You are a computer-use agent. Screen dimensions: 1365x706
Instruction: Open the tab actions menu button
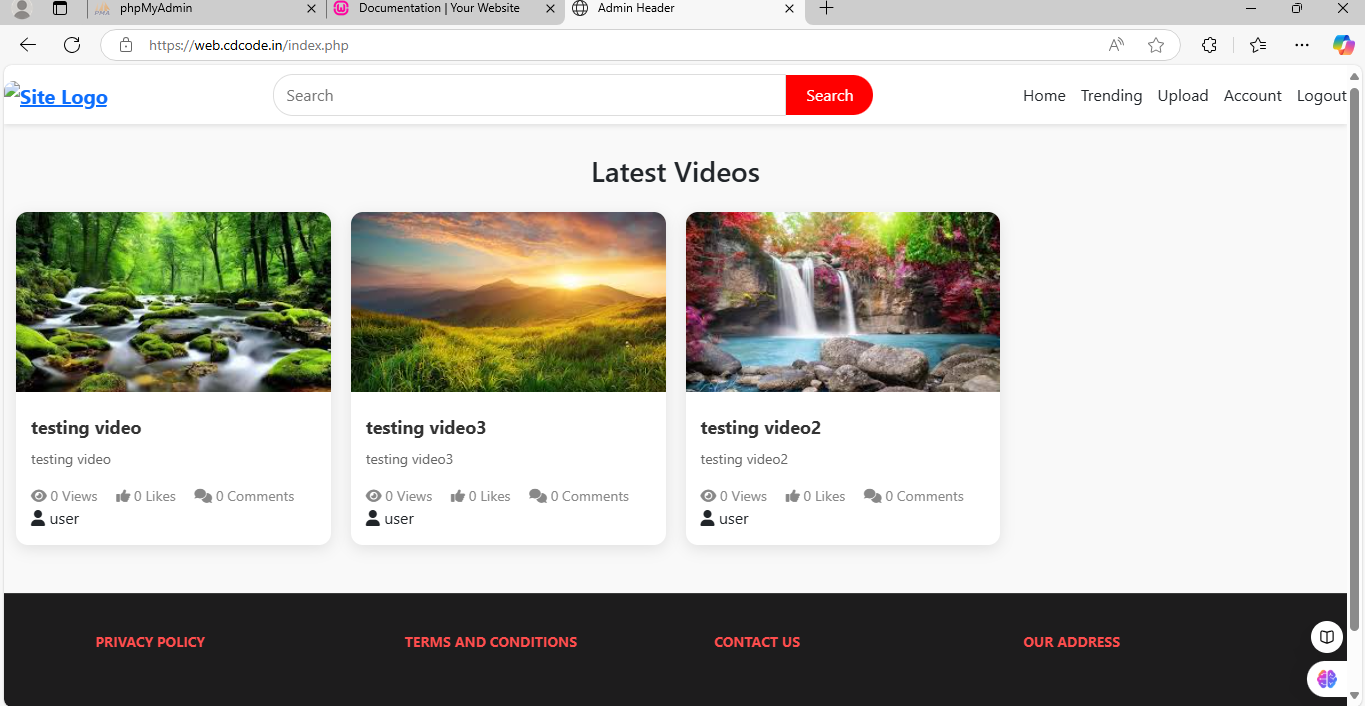click(60, 9)
